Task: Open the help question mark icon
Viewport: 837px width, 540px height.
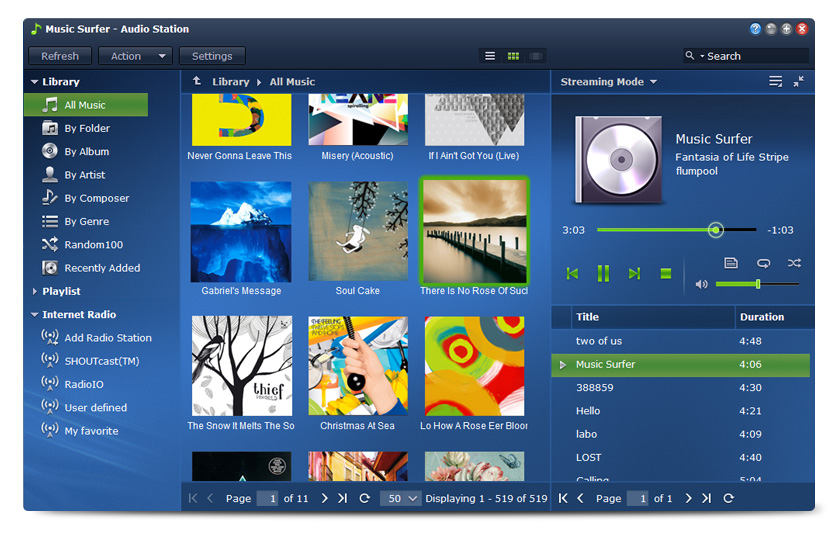Action: pos(755,29)
